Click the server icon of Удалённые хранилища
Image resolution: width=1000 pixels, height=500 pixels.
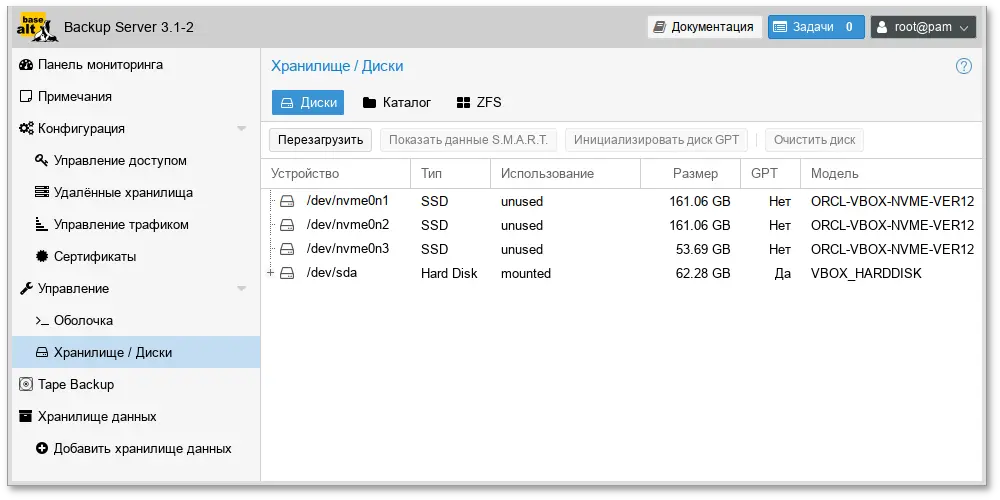coord(41,193)
